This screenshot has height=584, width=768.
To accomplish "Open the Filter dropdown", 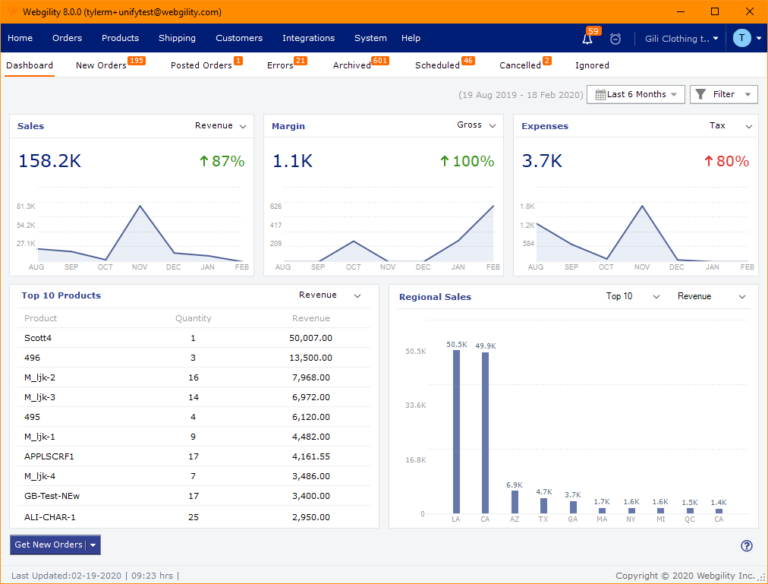I will pos(723,94).
